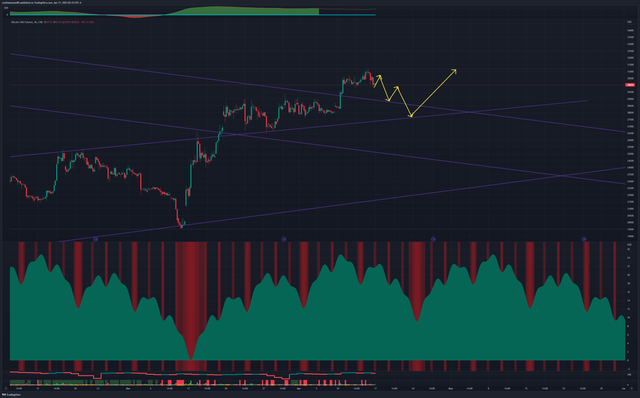Click the red current price label on the price axis
This screenshot has height=398, width=640.
tap(630, 85)
